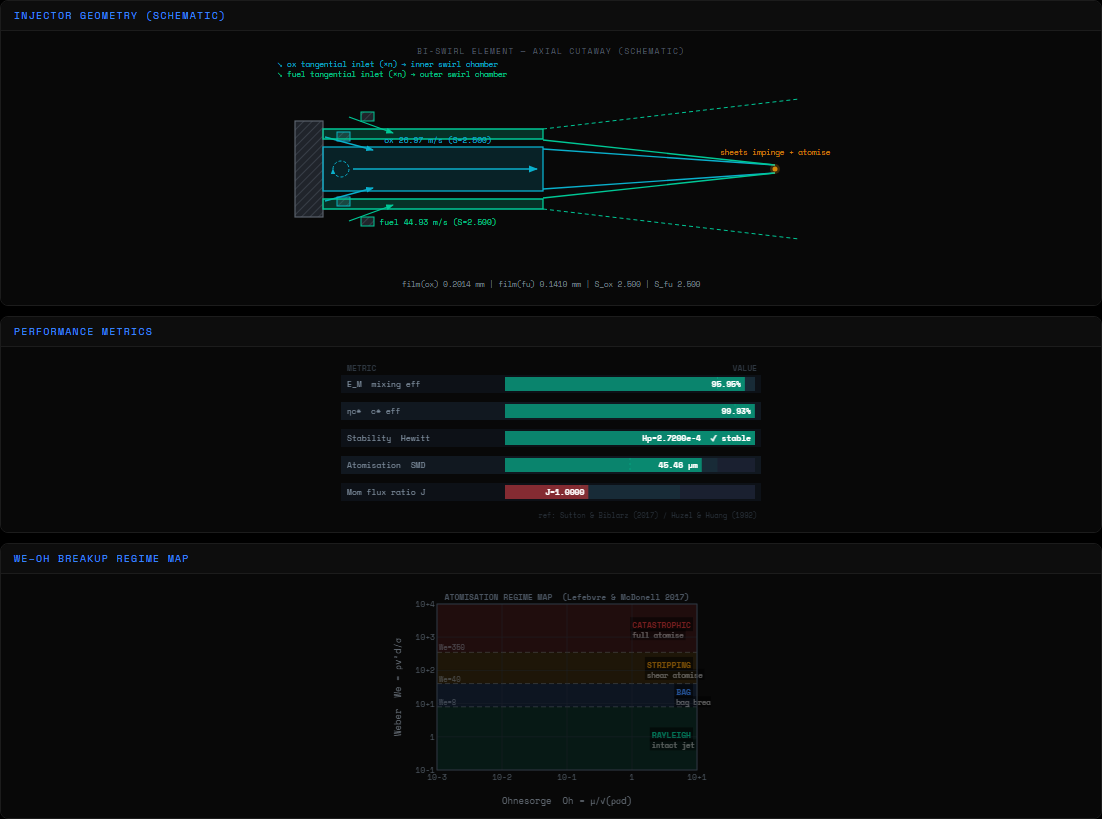Click the Weber y-axis title
Image resolution: width=1102 pixels, height=819 pixels.
click(x=398, y=687)
